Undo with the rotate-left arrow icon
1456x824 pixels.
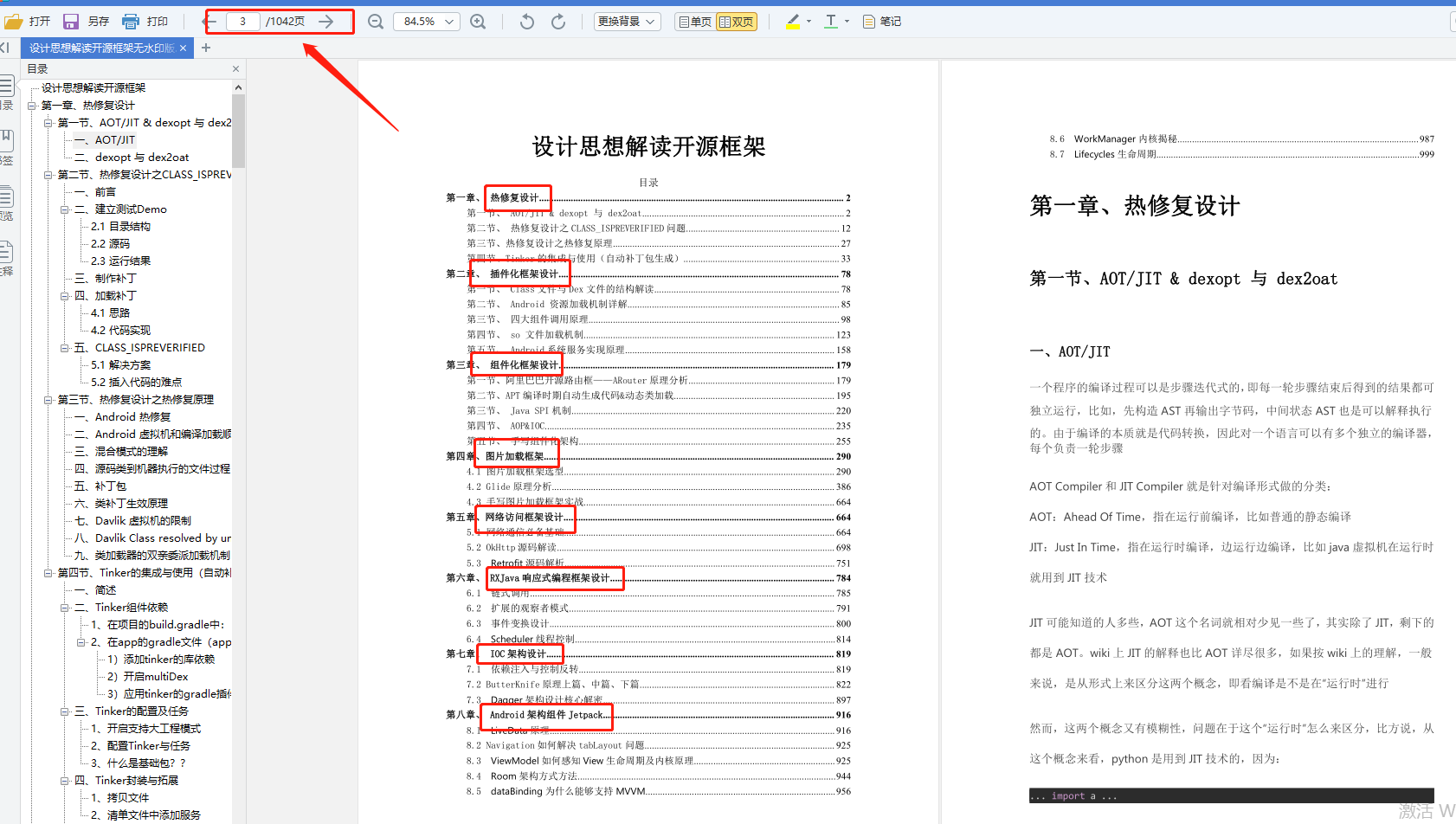[526, 21]
